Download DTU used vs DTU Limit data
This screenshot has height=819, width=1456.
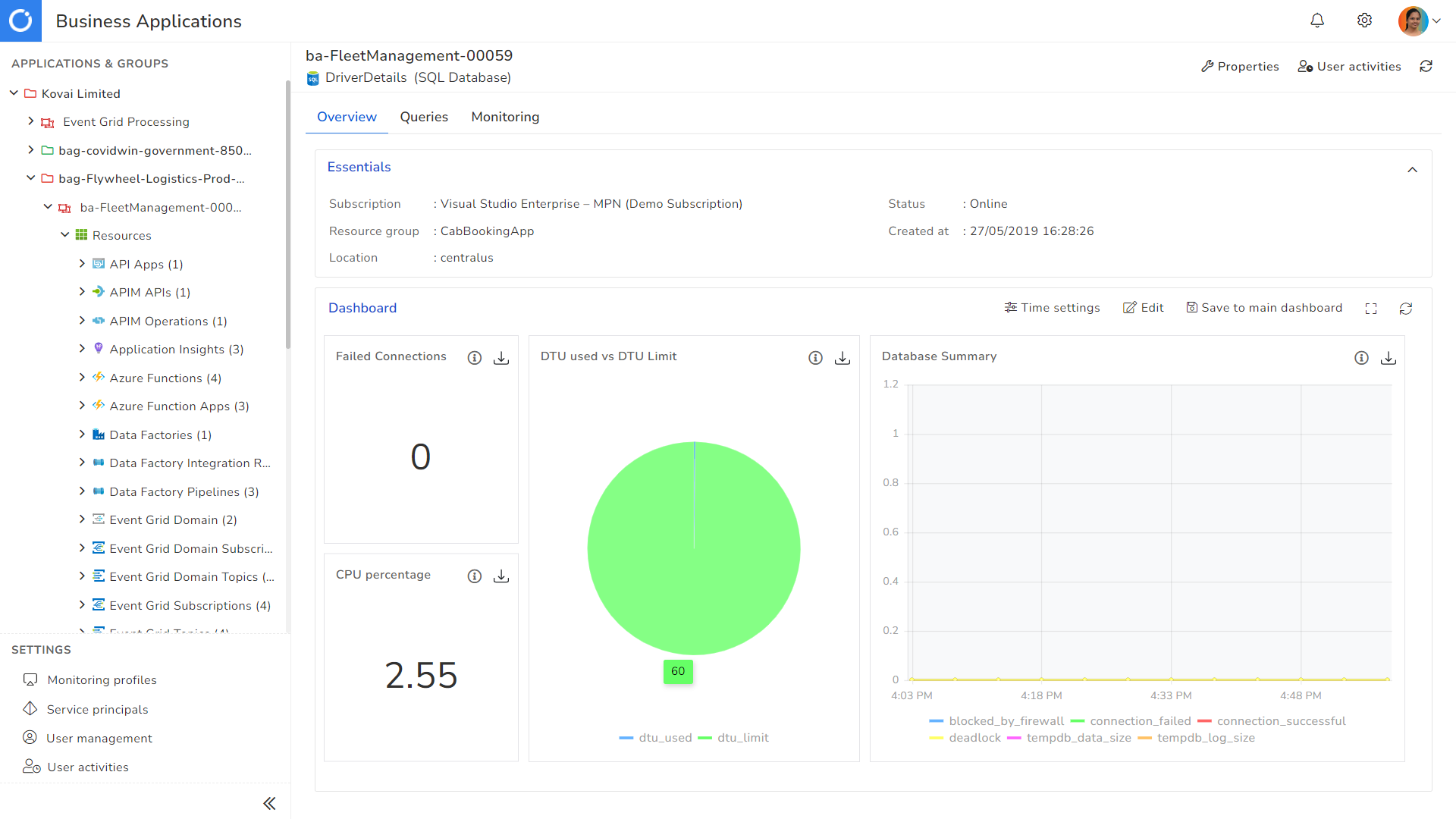(843, 358)
